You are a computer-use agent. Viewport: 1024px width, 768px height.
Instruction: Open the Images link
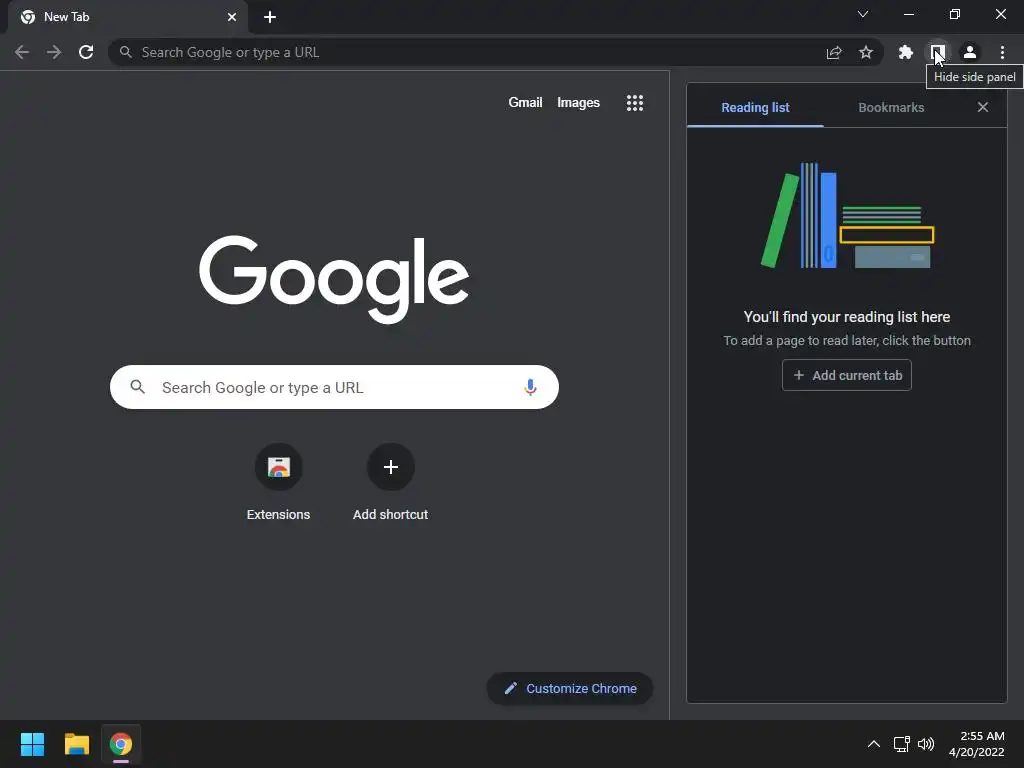578,103
